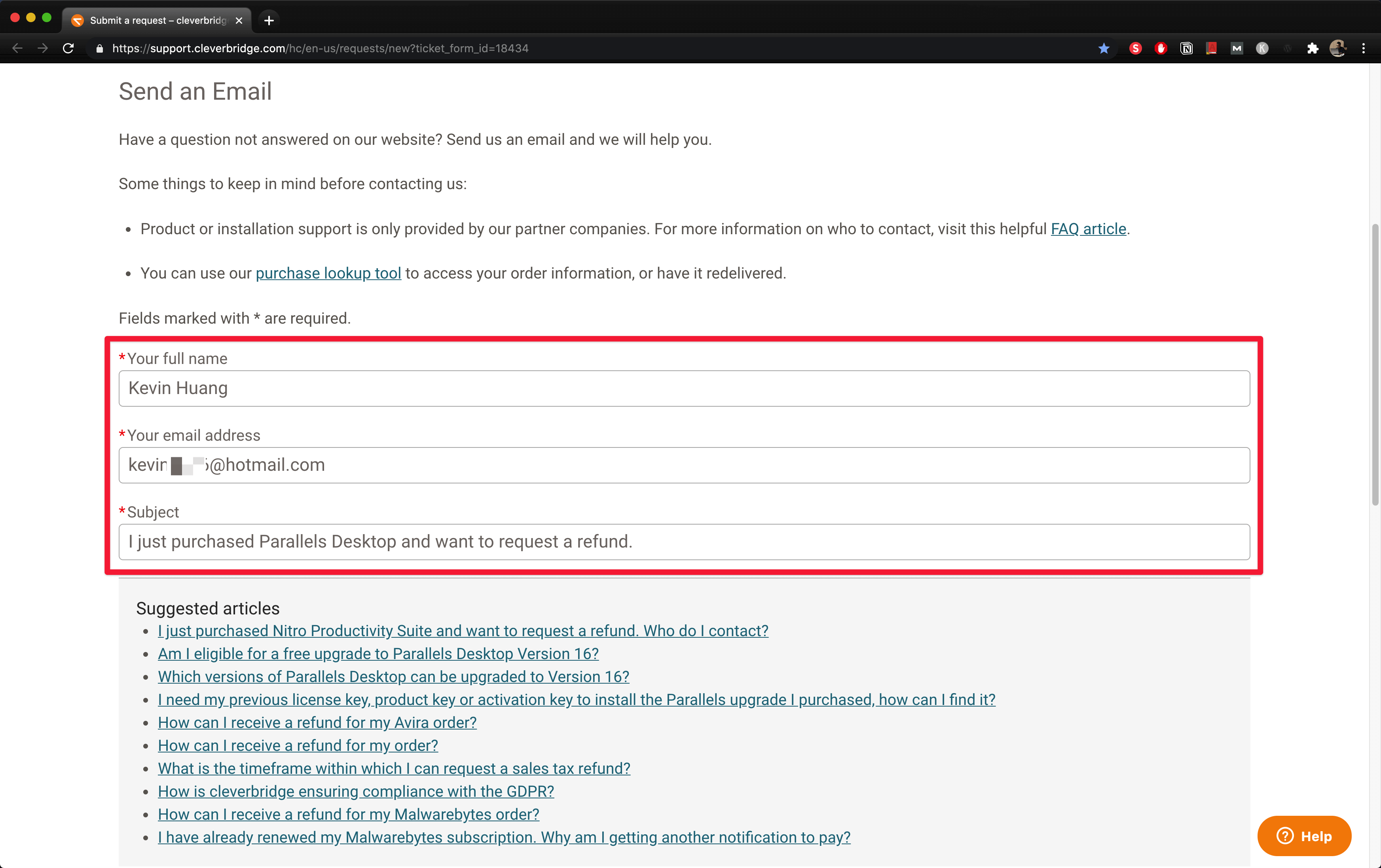1381x868 pixels.
Task: Focus the Your email address field
Action: pyautogui.click(x=684, y=465)
